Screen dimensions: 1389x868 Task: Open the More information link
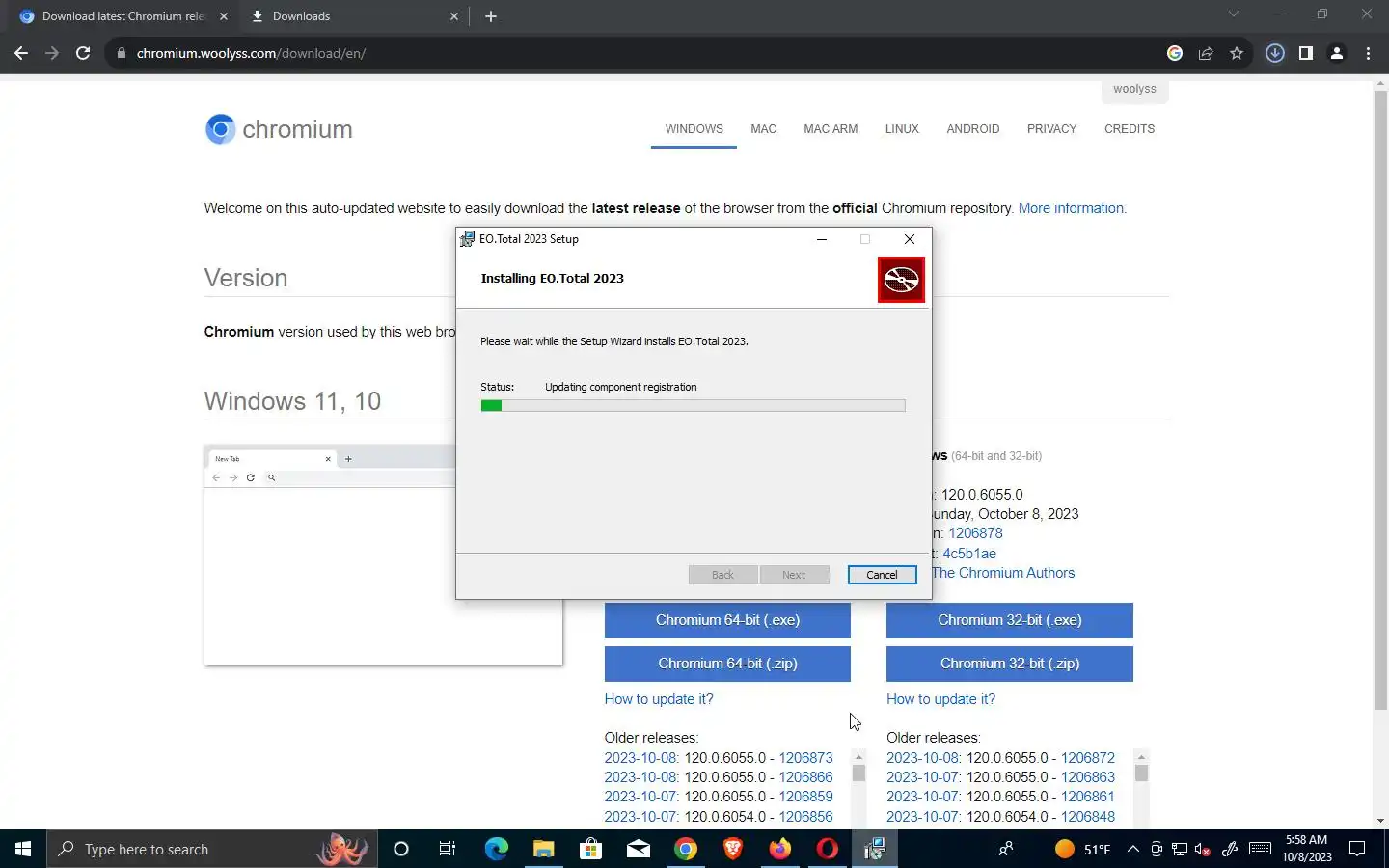click(1072, 208)
